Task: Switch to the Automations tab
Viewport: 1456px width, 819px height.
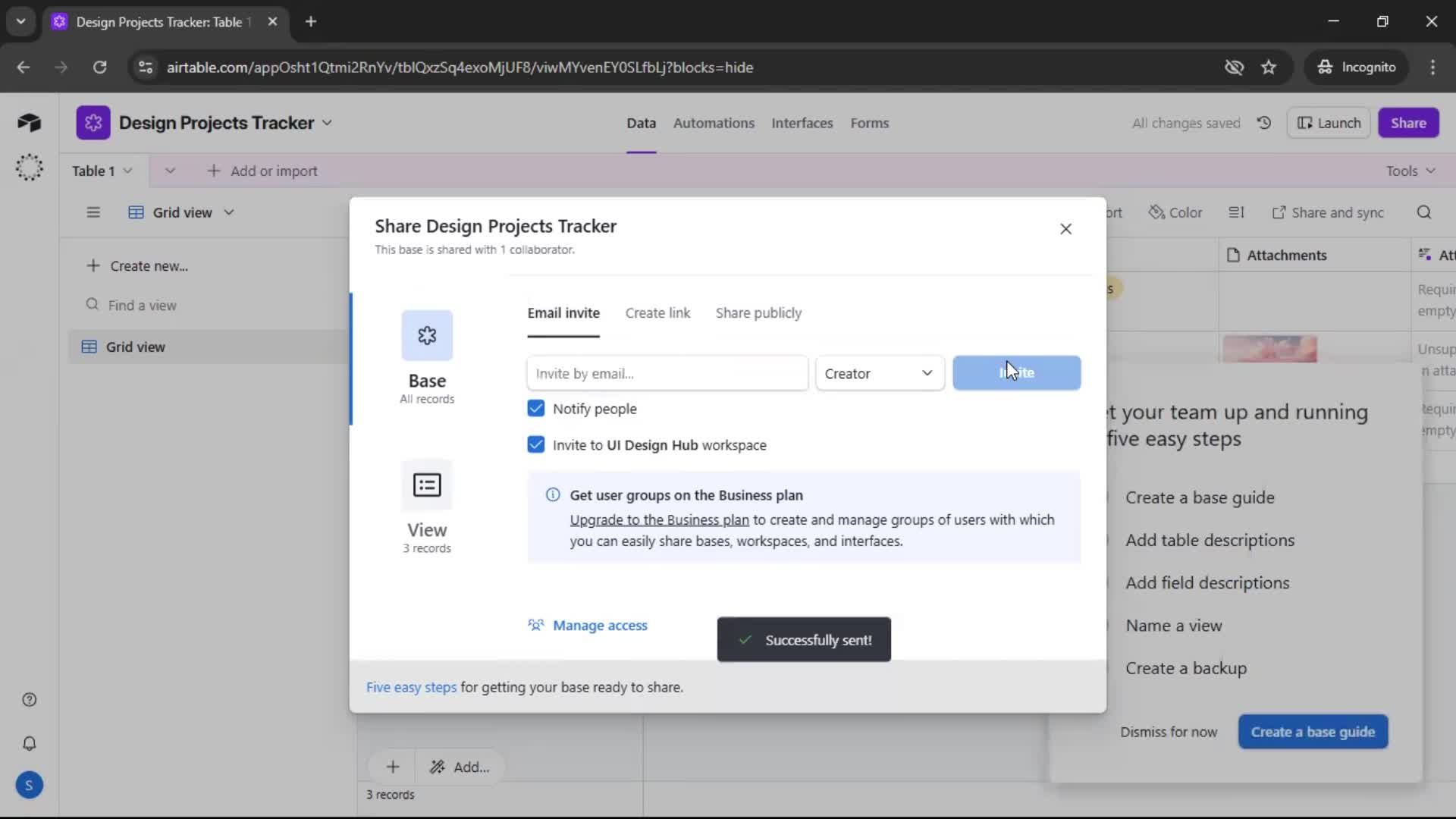Action: (714, 123)
